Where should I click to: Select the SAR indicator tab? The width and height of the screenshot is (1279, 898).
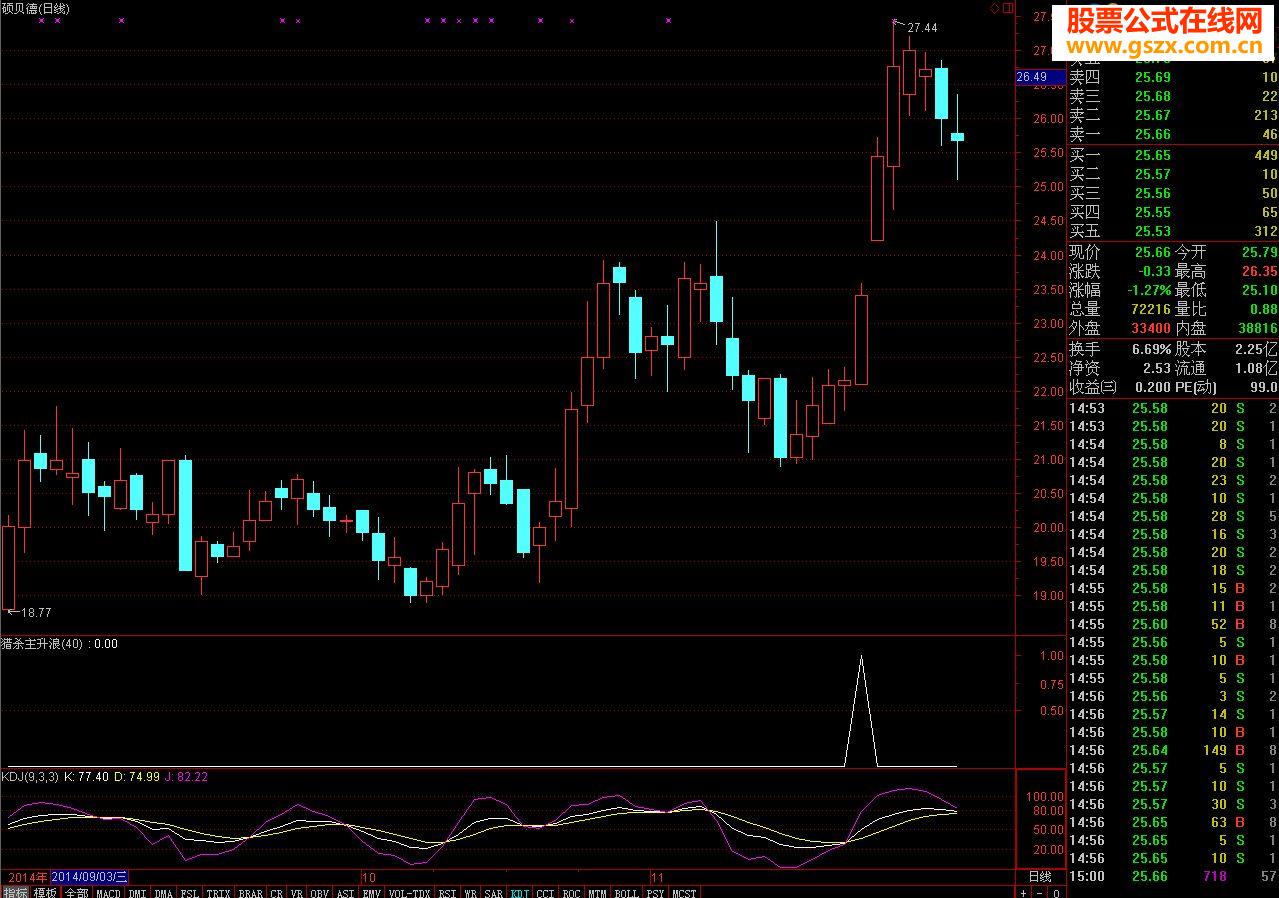495,892
